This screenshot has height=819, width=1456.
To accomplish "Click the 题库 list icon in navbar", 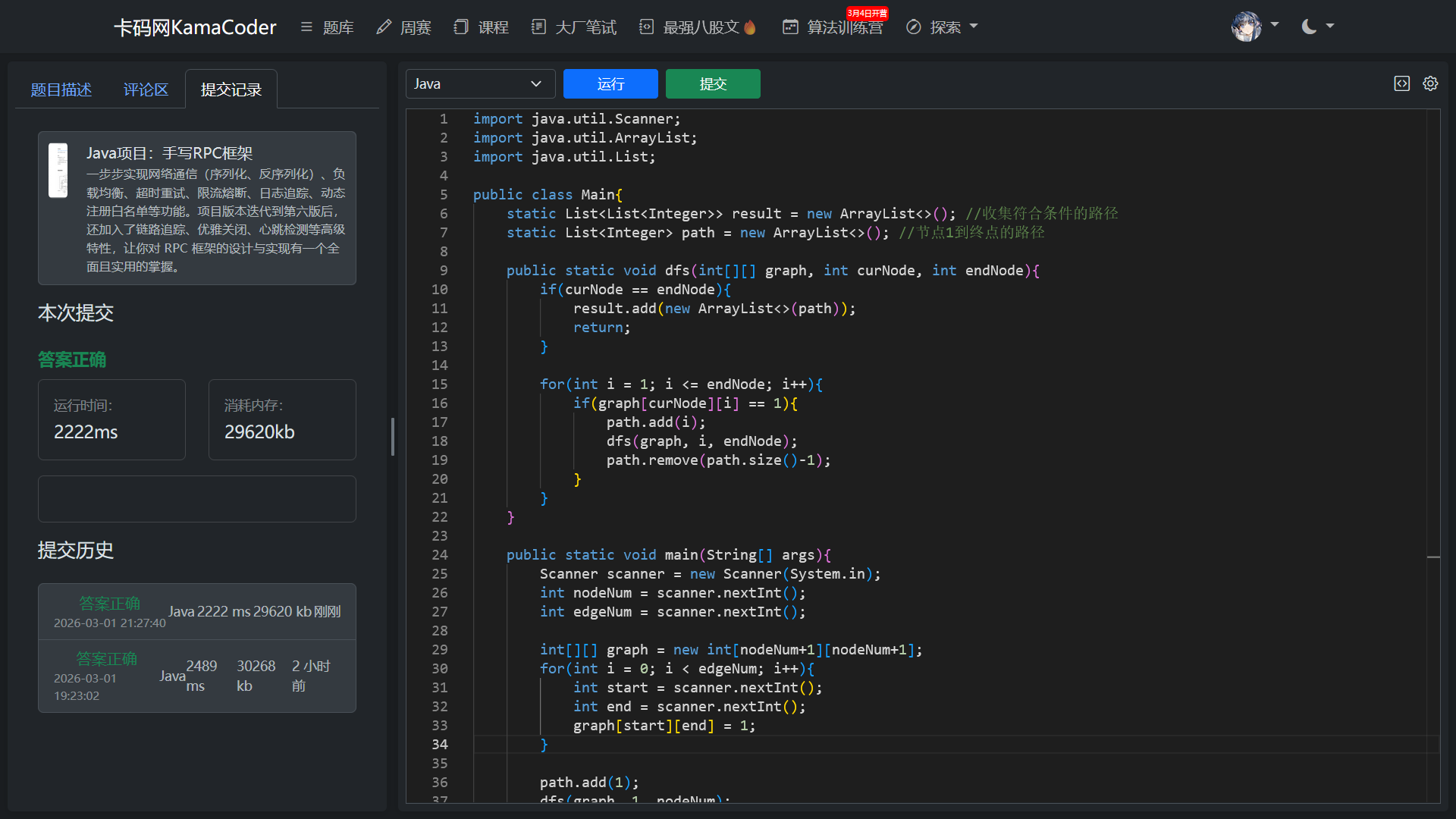I will [x=306, y=27].
